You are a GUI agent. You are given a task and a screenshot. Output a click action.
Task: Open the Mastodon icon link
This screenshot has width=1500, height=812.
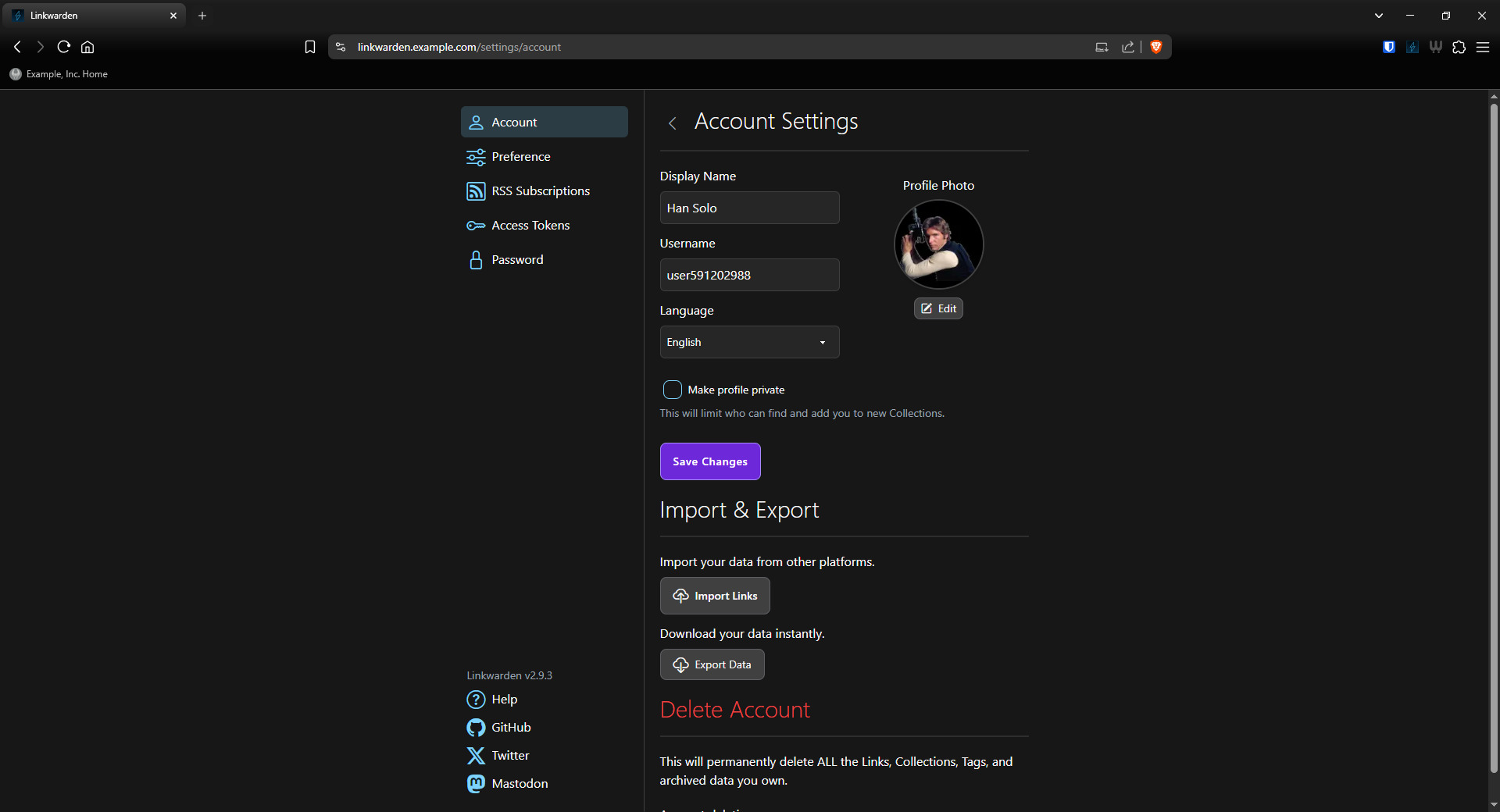(x=476, y=784)
